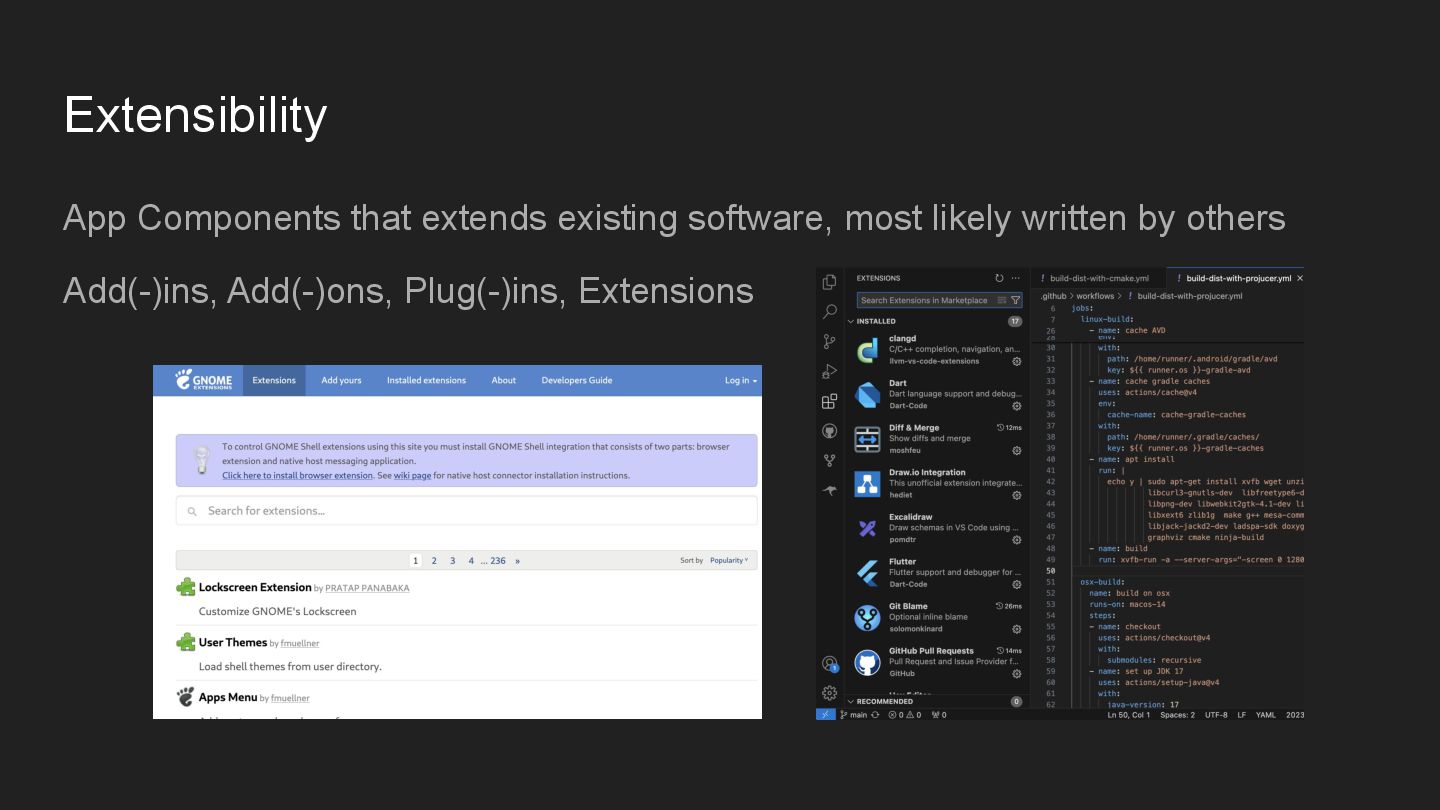Image resolution: width=1440 pixels, height=810 pixels.
Task: Click the next page double-arrow
Action: [x=517, y=561]
